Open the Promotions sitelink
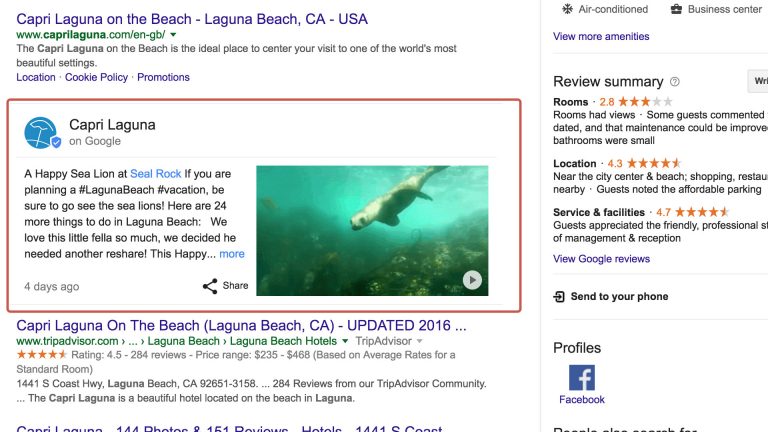This screenshot has width=768, height=432. pyautogui.click(x=163, y=77)
